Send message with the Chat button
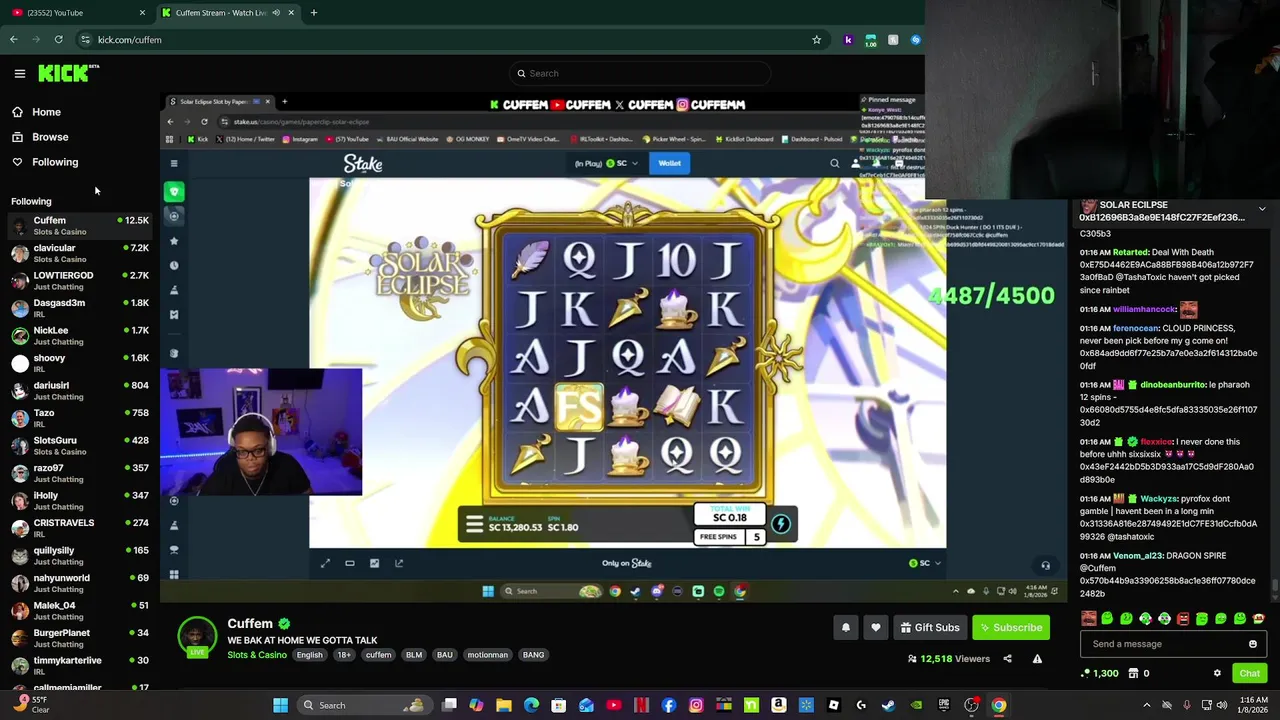 (x=1250, y=673)
